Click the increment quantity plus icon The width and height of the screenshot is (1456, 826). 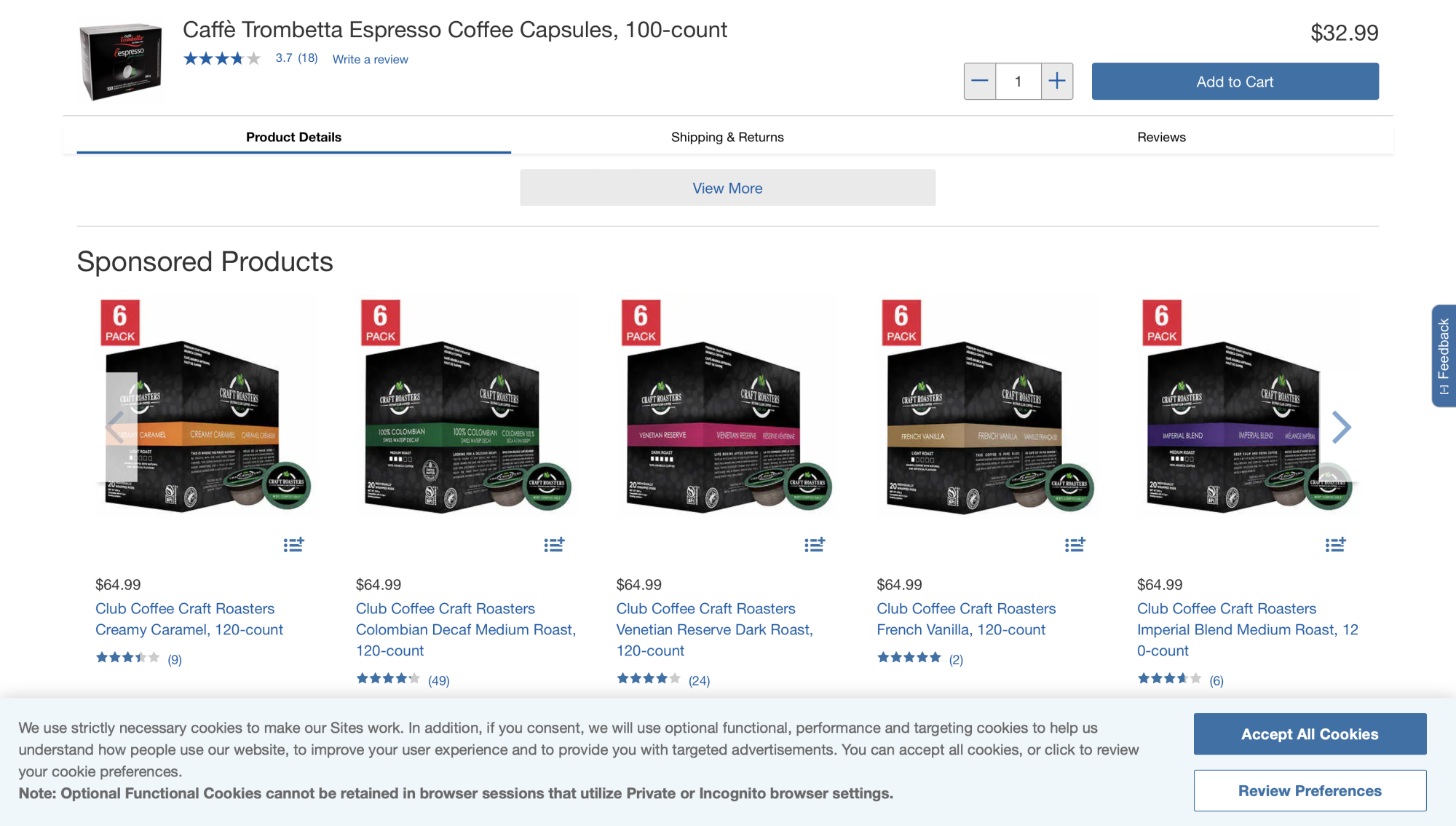pos(1056,81)
